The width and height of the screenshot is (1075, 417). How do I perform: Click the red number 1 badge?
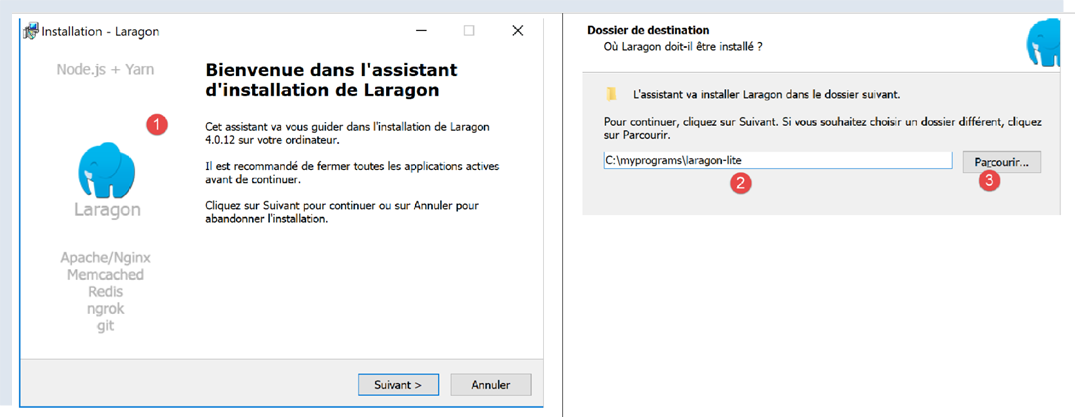point(157,124)
